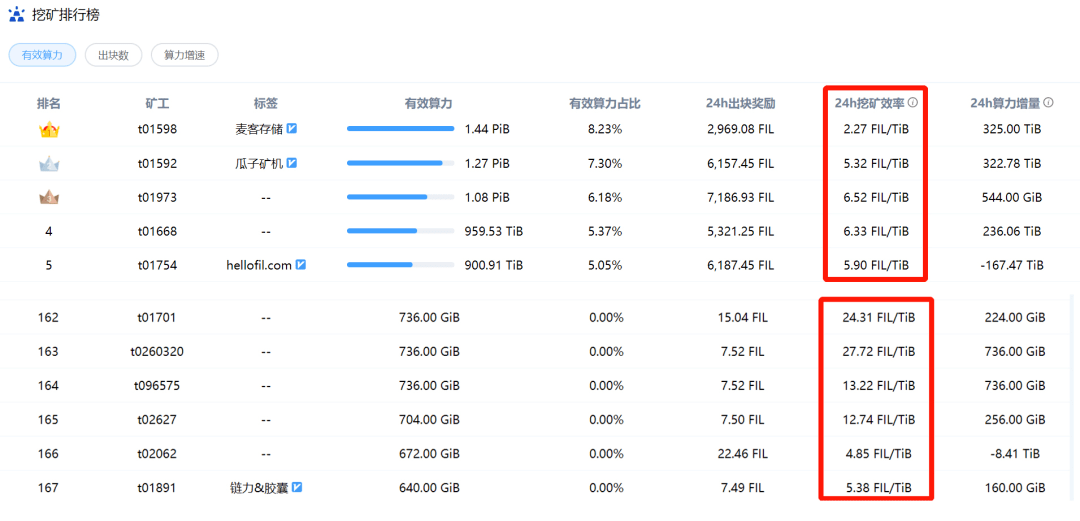
Task: Click the verified badge next to 麦客存储
Action: pos(292,129)
